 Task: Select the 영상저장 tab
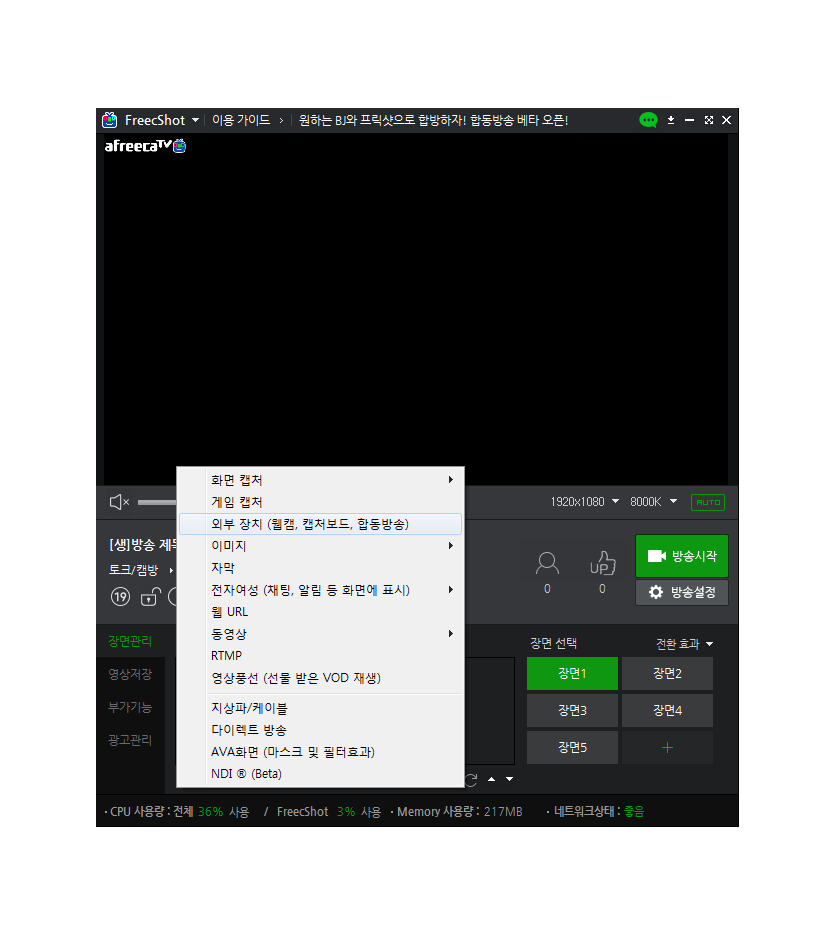tap(130, 674)
